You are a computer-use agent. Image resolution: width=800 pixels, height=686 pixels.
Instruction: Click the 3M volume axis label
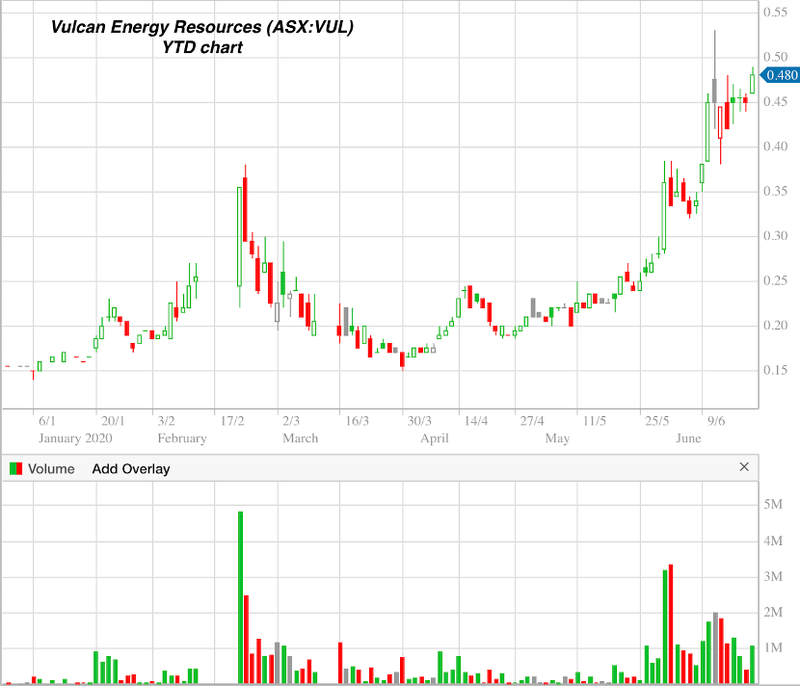(773, 577)
